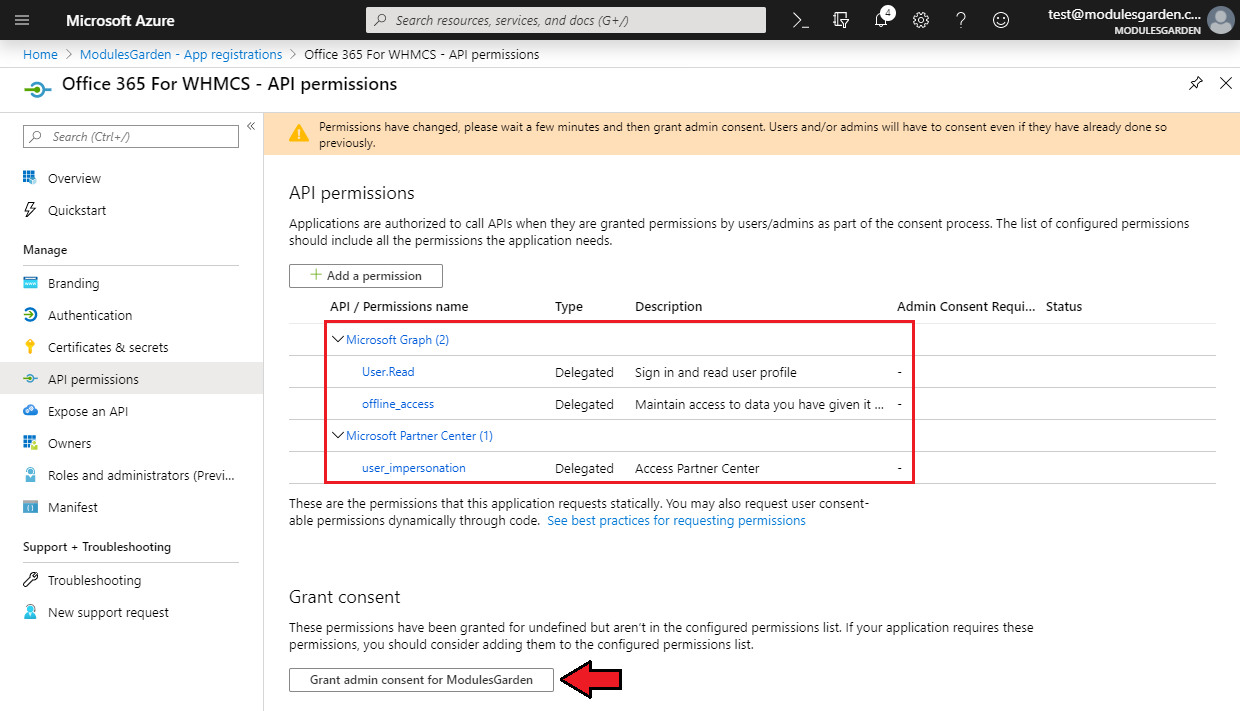Launch Cloud Shell from the top bar
Screen dimensions: 1240x711
(801, 20)
